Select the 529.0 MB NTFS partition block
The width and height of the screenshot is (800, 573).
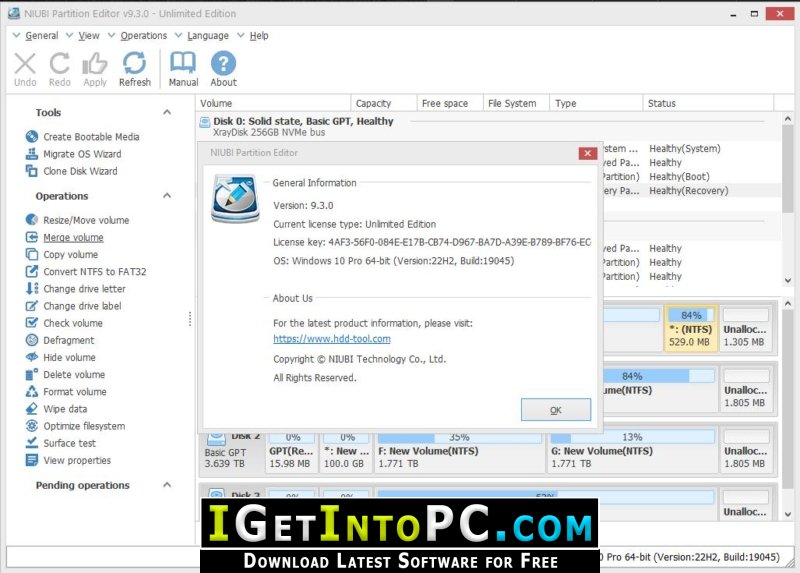click(x=690, y=329)
